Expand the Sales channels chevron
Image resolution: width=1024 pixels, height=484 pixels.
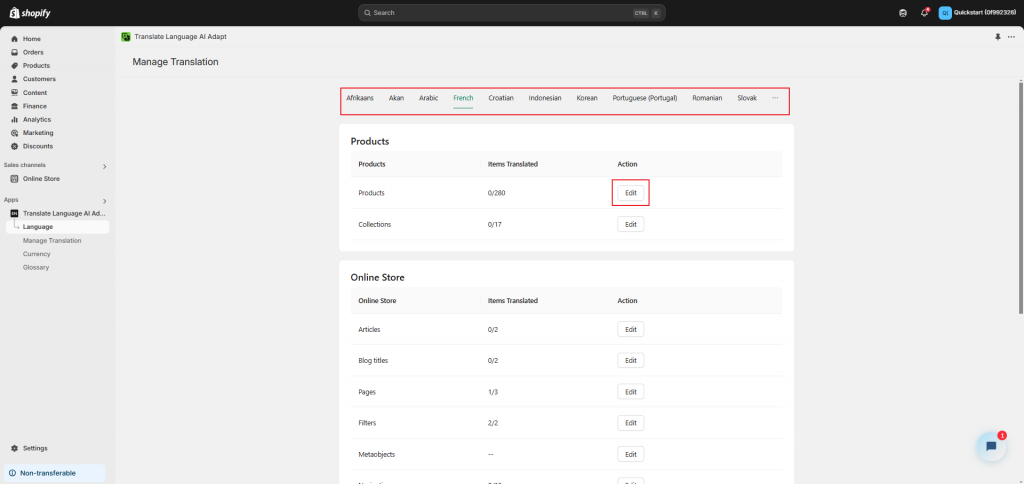click(x=104, y=166)
